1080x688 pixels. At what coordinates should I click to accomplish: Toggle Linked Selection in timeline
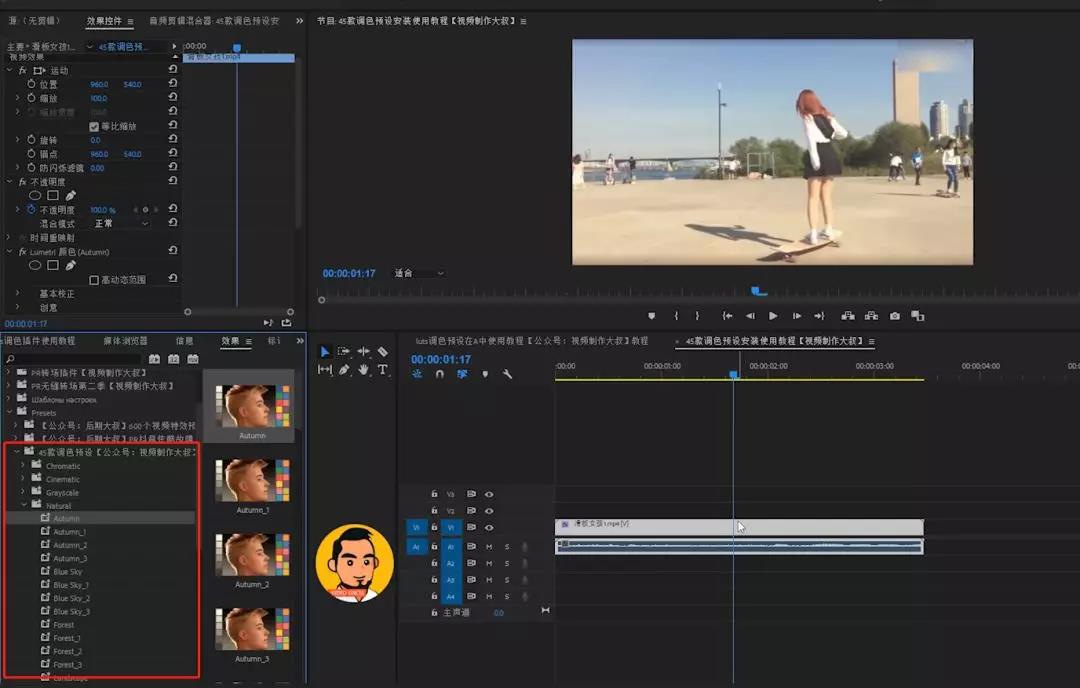pyautogui.click(x=461, y=374)
